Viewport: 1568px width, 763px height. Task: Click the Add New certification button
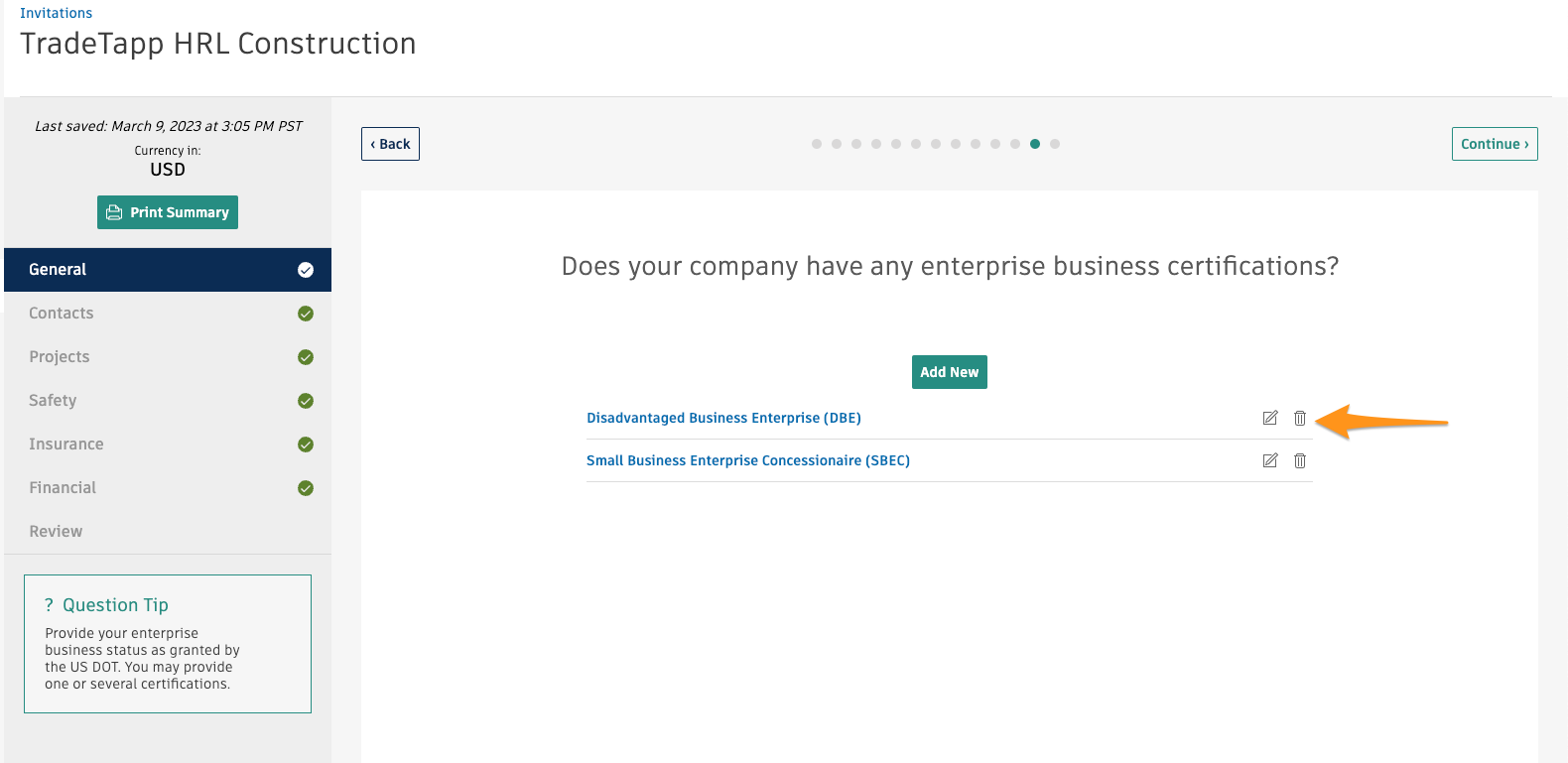(x=949, y=371)
